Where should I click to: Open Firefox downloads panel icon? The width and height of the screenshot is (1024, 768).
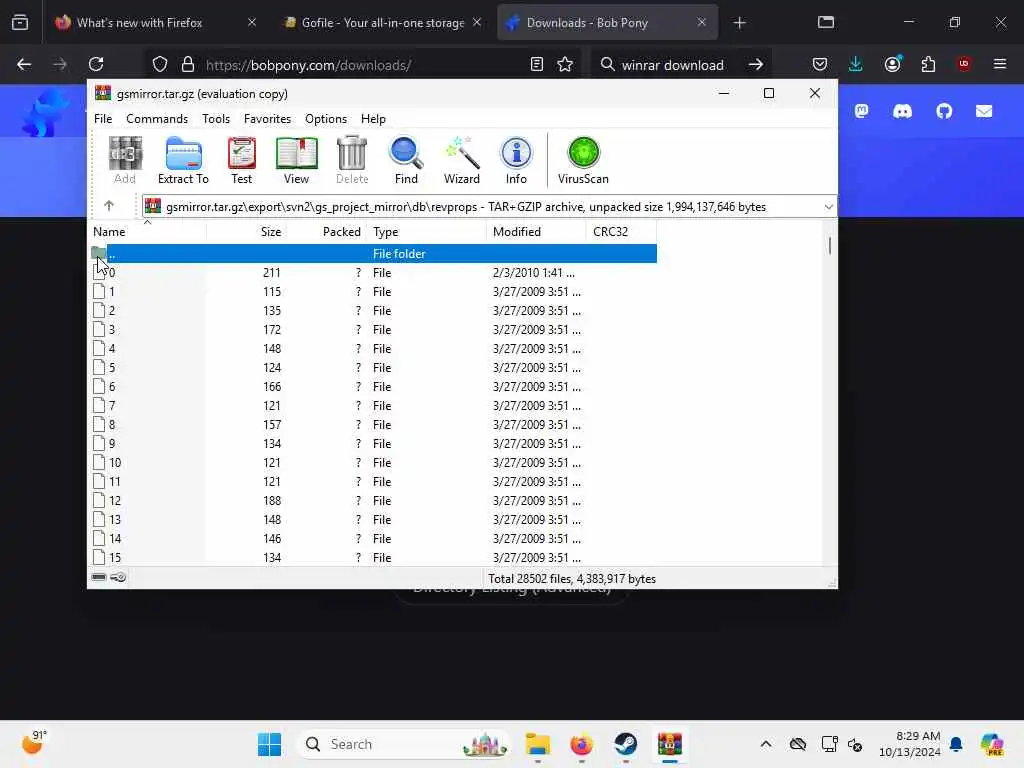856,64
